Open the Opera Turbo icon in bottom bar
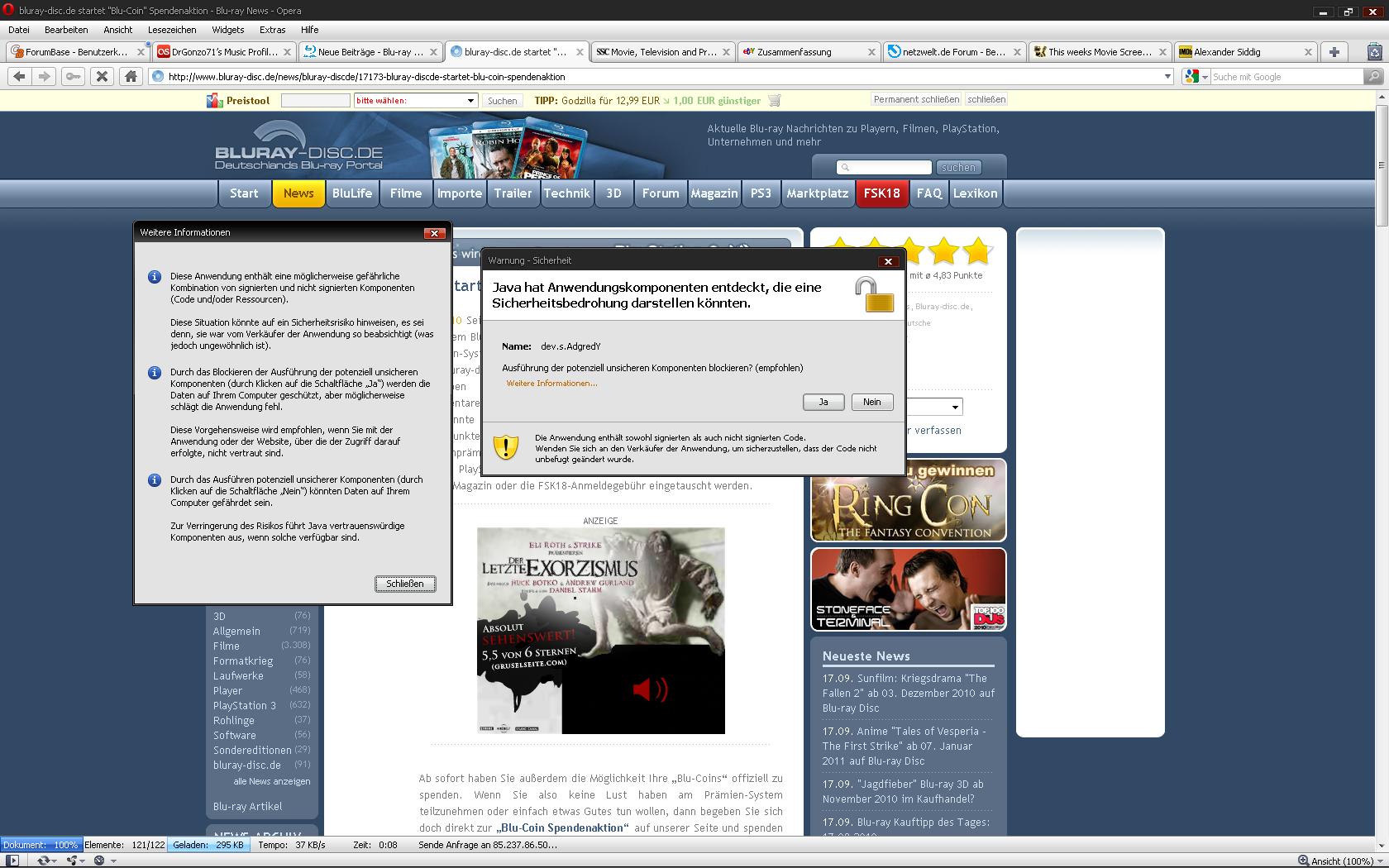Viewport: 1389px width, 868px height. (103, 861)
